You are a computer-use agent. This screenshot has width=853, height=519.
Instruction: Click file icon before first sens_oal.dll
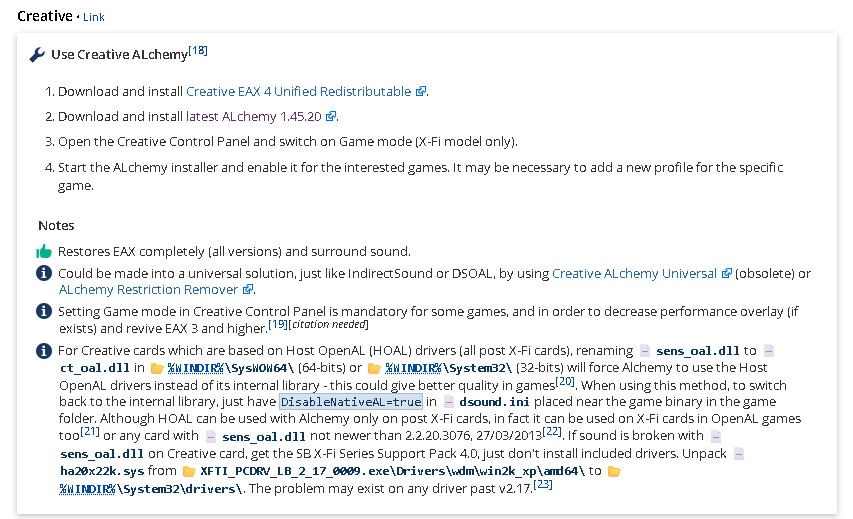(x=645, y=351)
